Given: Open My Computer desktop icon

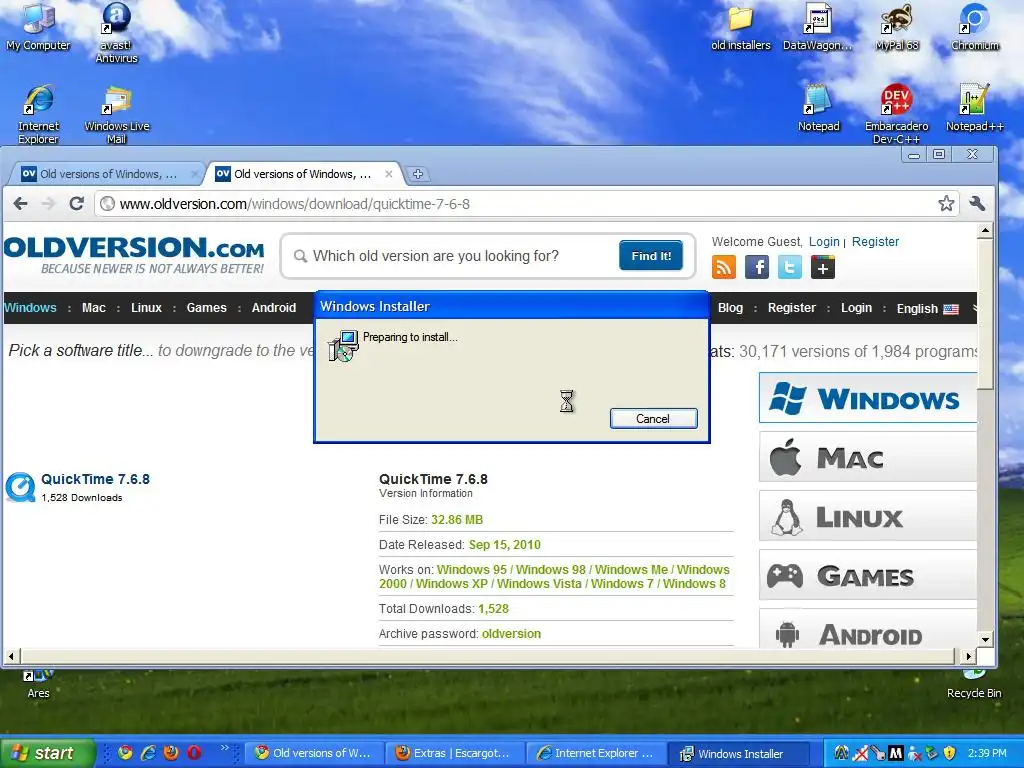Looking at the screenshot, I should (38, 26).
